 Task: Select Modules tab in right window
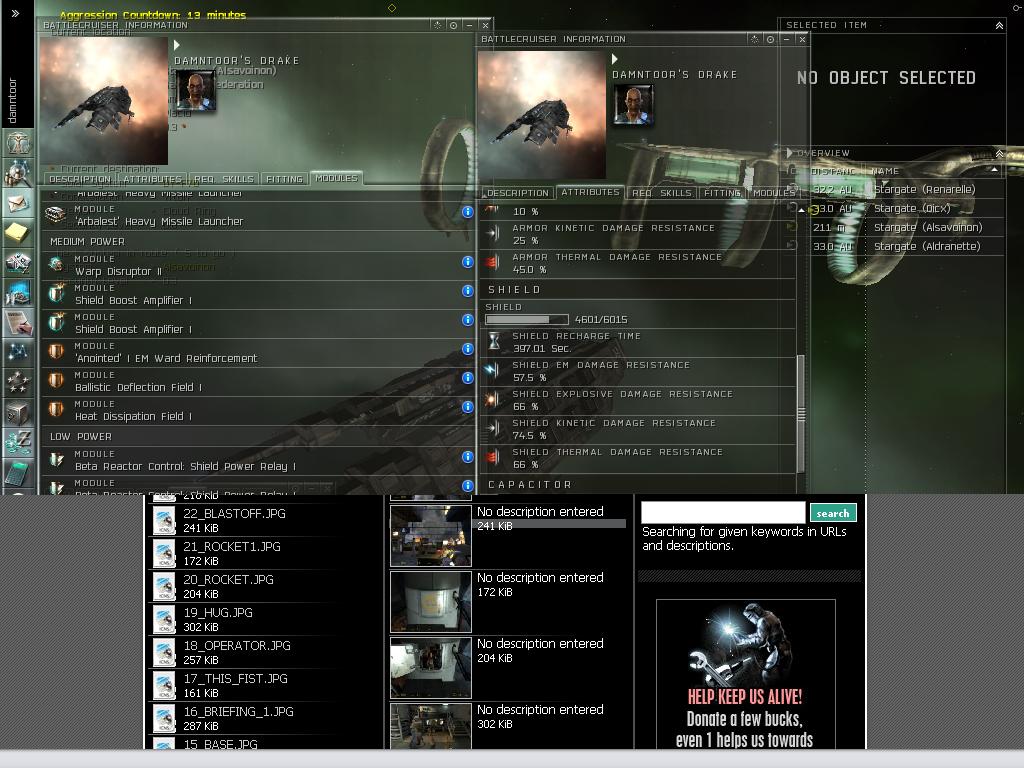(x=774, y=193)
